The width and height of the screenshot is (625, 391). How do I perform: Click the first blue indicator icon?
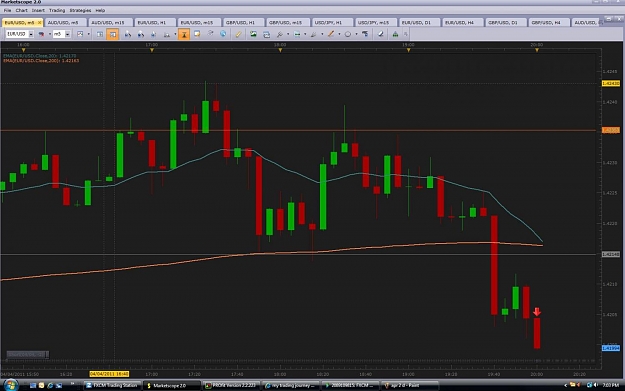pos(128,34)
